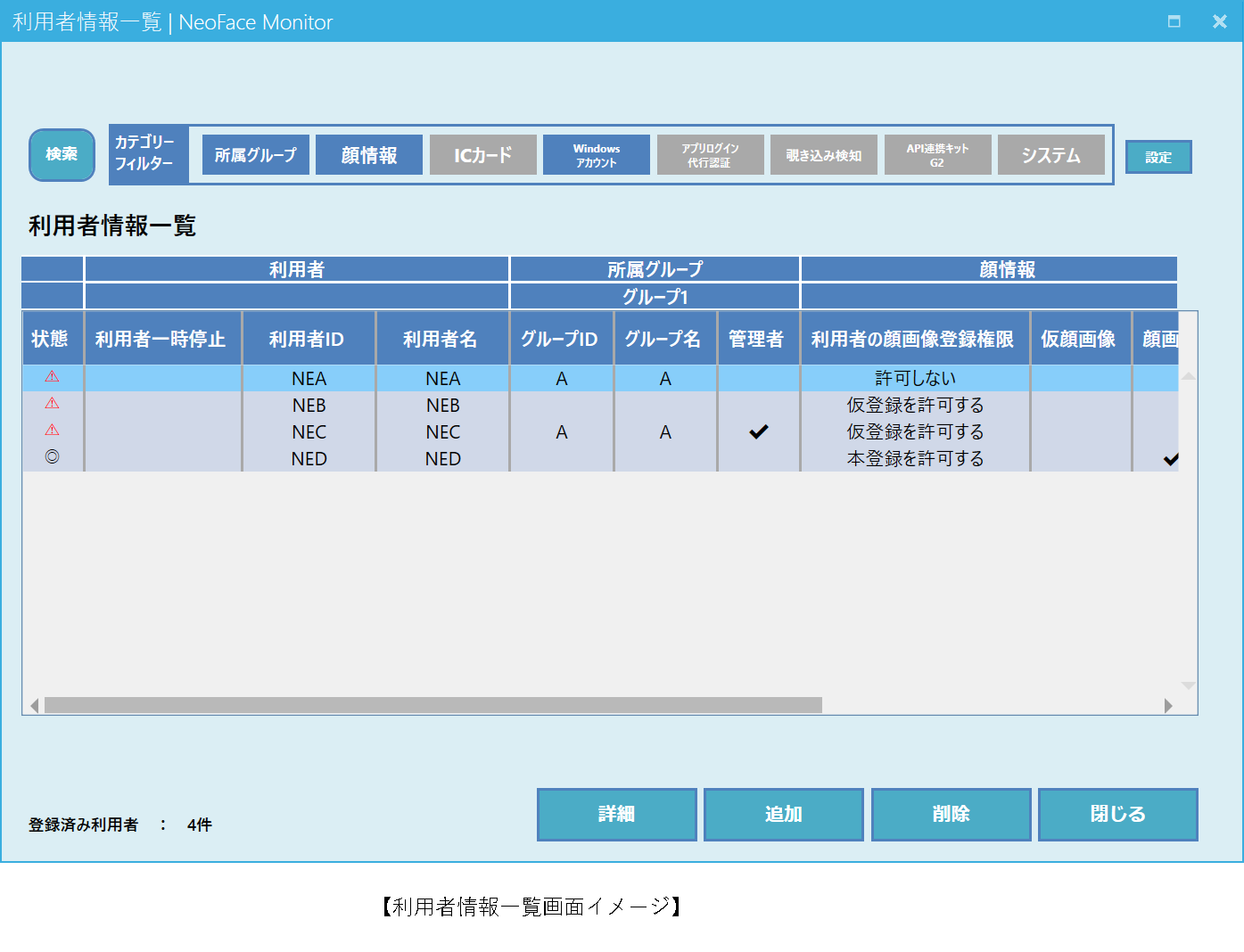Click the 覗き込み検知 category filter
The image size is (1244, 952).
pyautogui.click(x=823, y=154)
